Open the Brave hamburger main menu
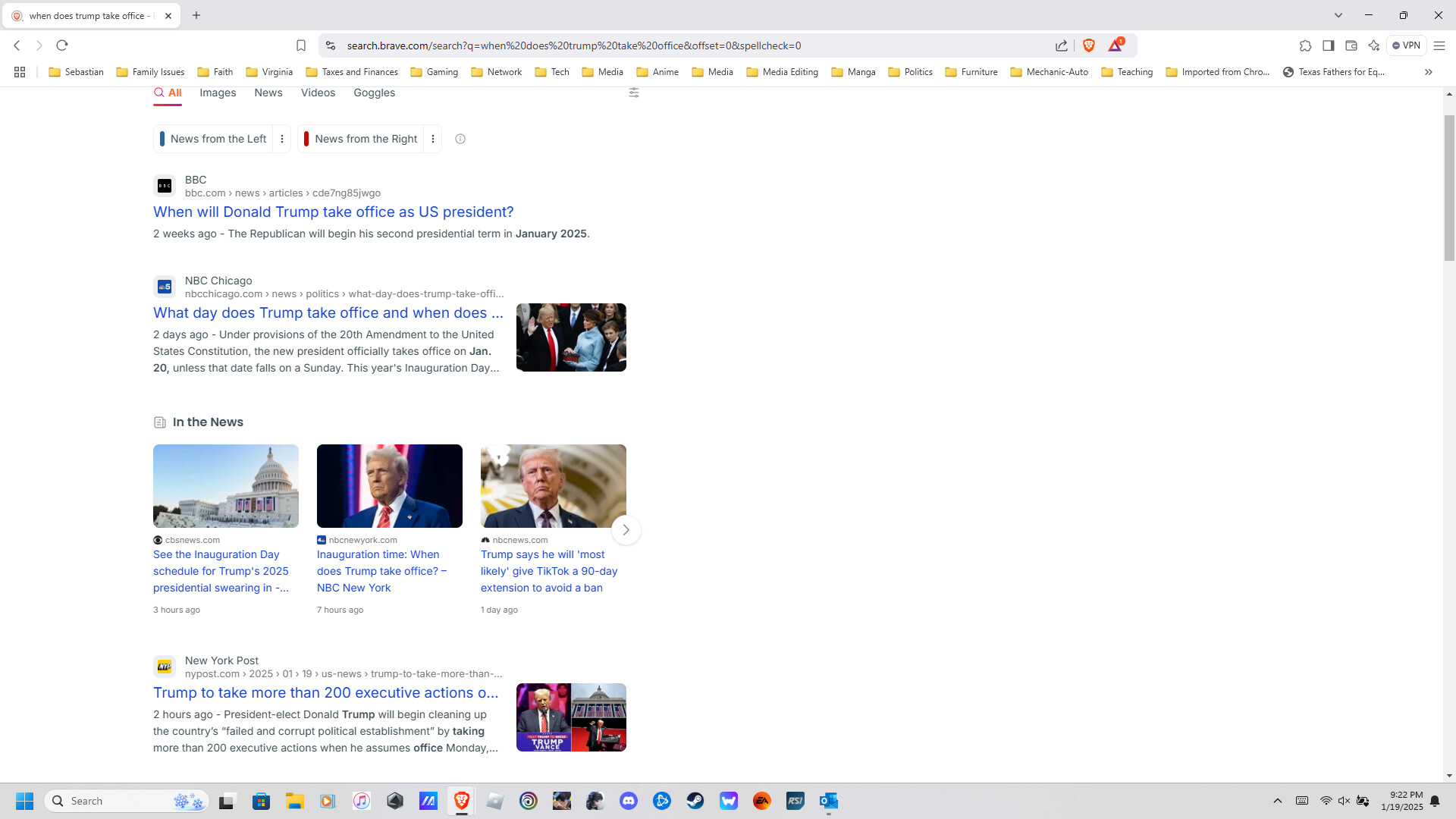1456x819 pixels. (x=1439, y=45)
